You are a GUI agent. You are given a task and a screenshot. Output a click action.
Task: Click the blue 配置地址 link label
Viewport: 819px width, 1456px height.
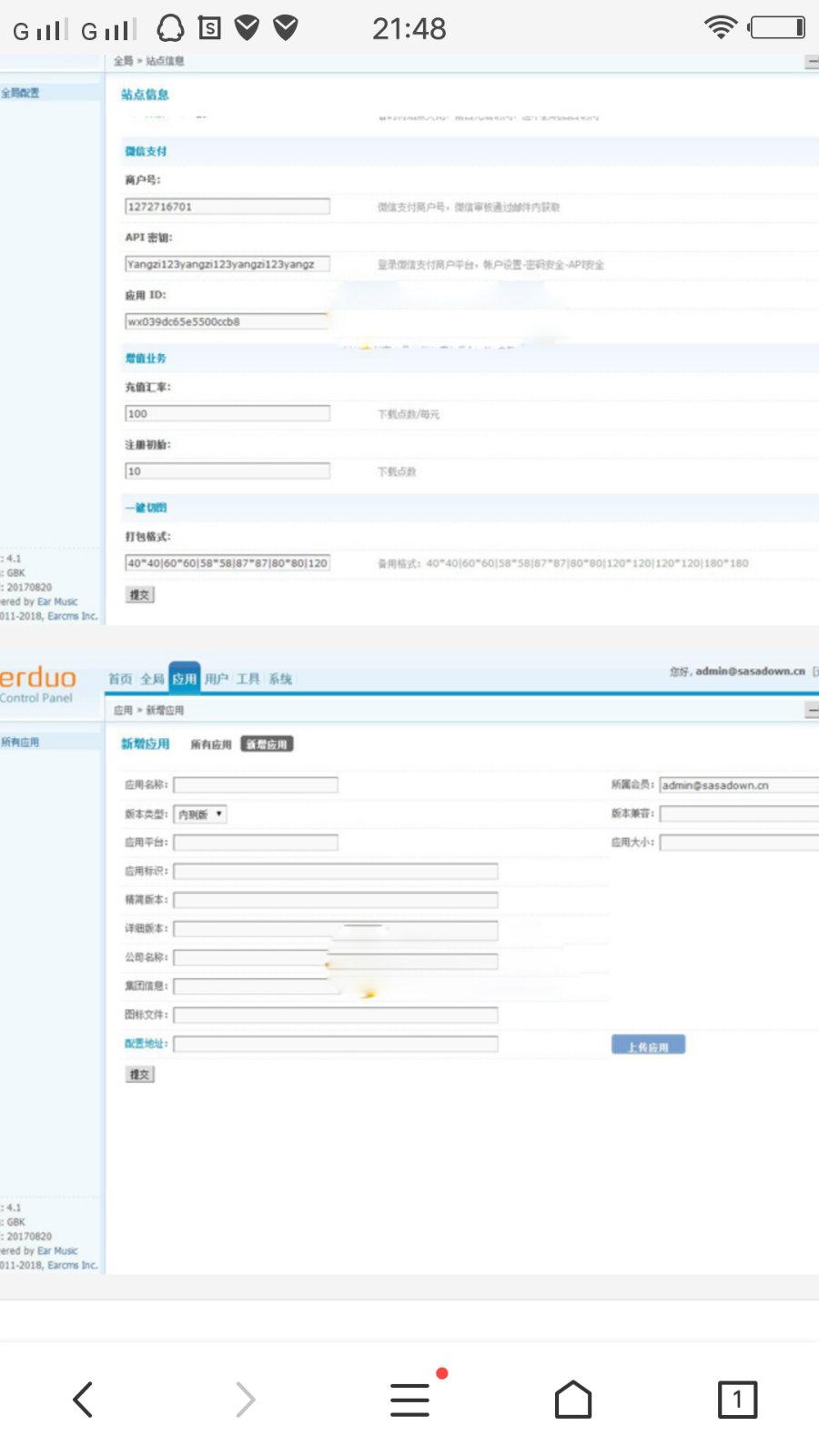[146, 1044]
